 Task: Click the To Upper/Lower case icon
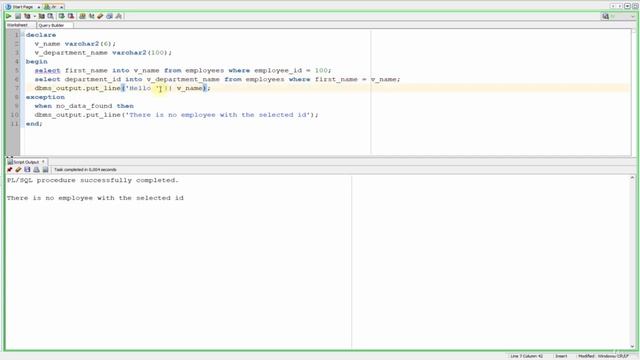[91, 16]
